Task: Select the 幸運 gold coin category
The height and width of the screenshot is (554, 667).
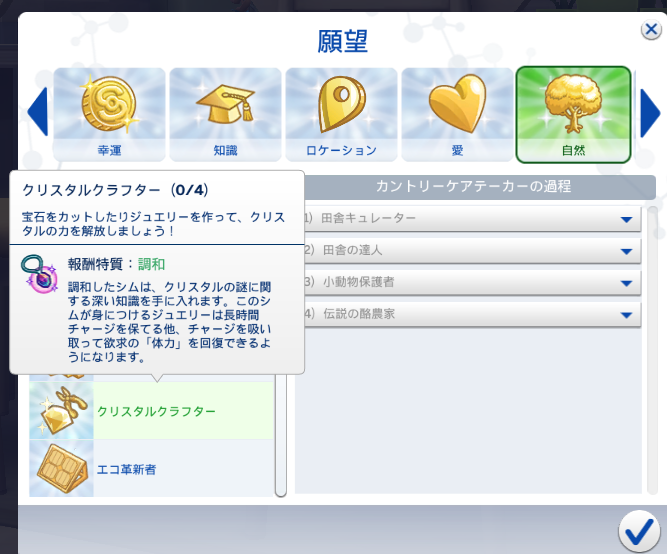Action: coord(109,114)
